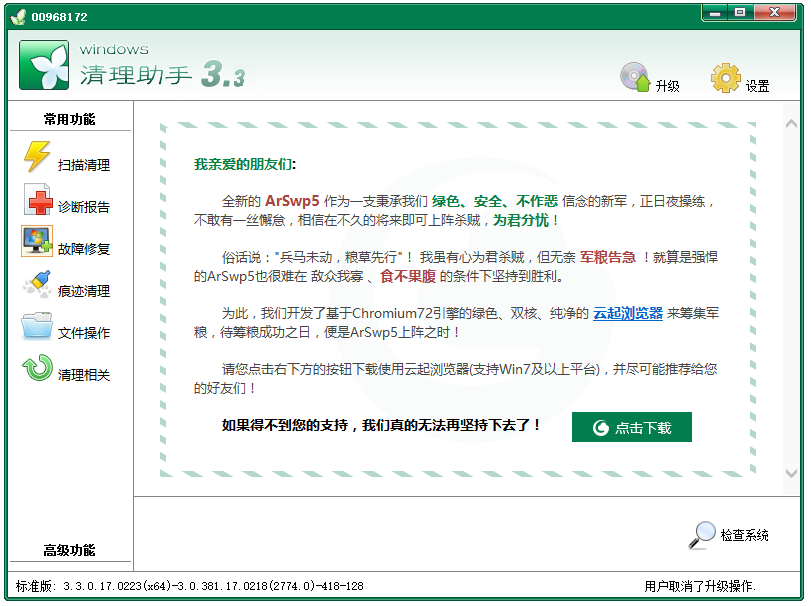Close the 清理助手 window

point(774,13)
